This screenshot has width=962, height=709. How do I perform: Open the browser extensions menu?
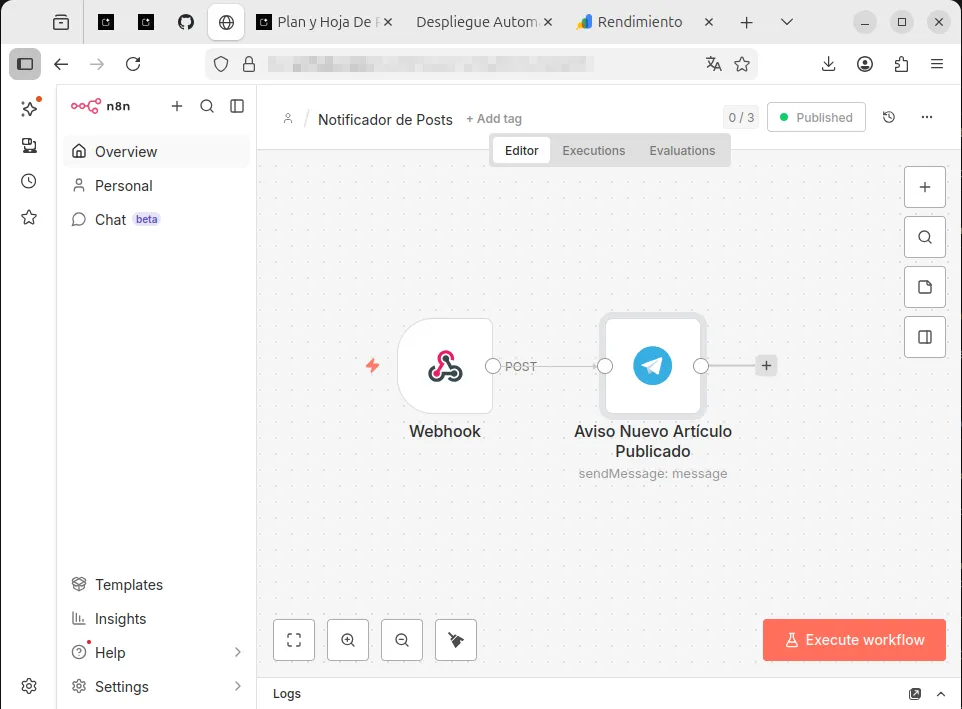click(901, 64)
